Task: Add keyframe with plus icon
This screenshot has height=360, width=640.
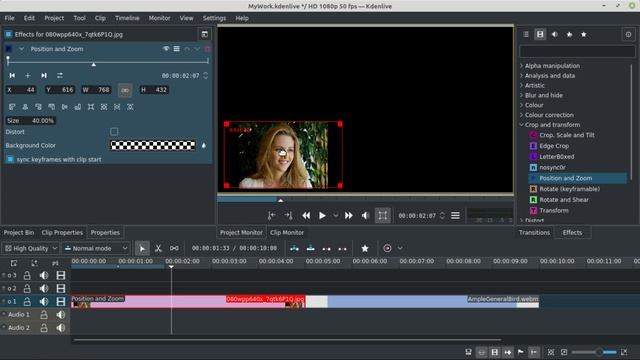Action: click(x=28, y=76)
